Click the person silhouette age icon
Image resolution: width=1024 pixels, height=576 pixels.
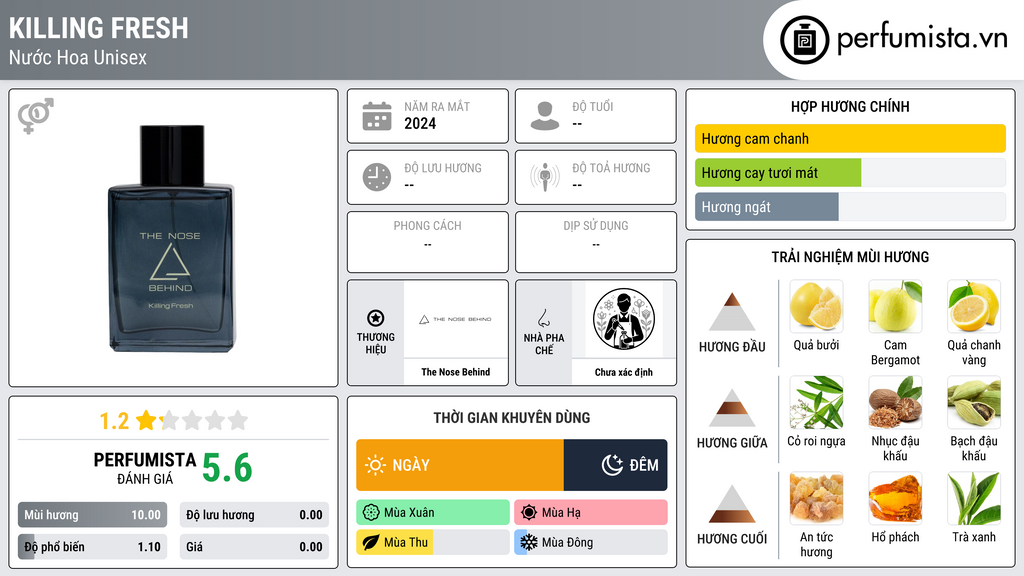[545, 116]
